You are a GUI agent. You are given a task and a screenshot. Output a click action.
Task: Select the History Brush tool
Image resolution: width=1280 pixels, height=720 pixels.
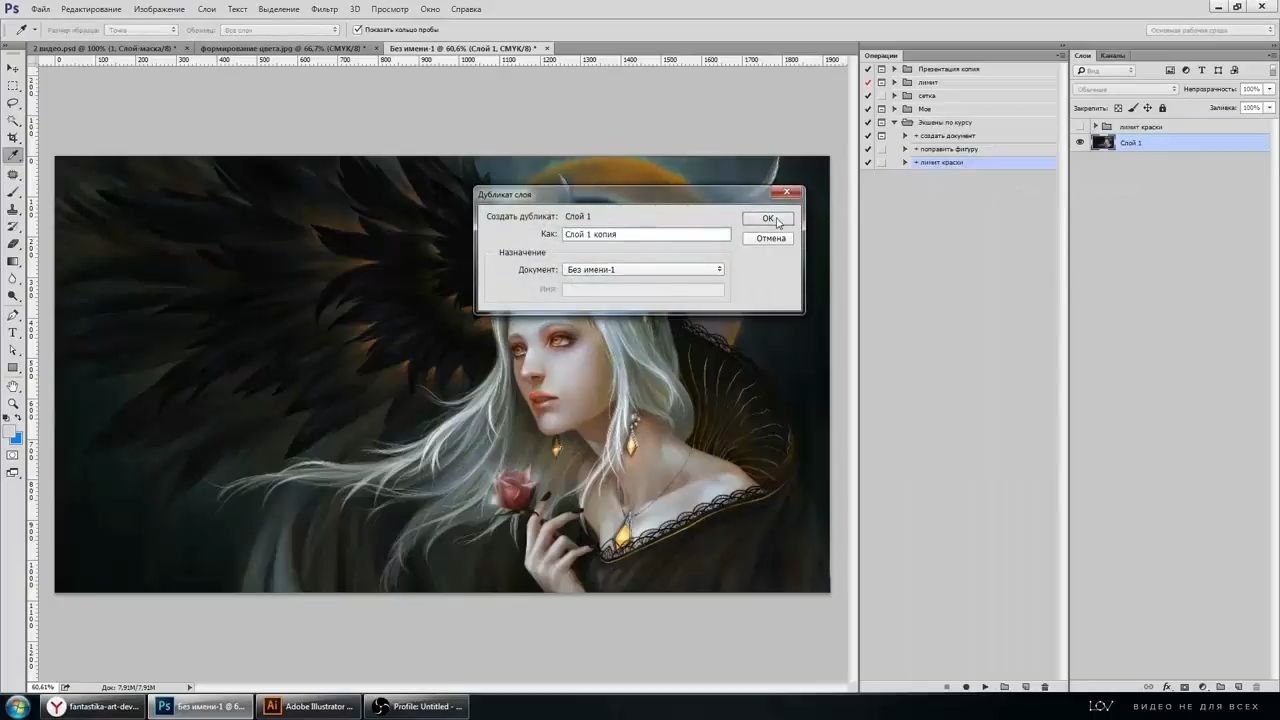[x=13, y=226]
